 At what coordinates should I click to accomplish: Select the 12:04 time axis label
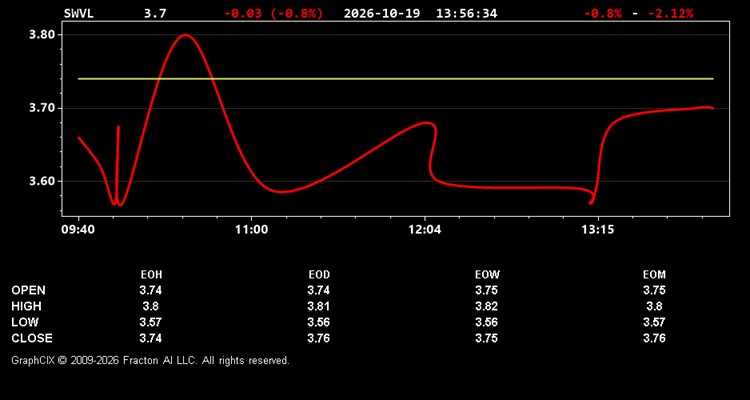[425, 229]
